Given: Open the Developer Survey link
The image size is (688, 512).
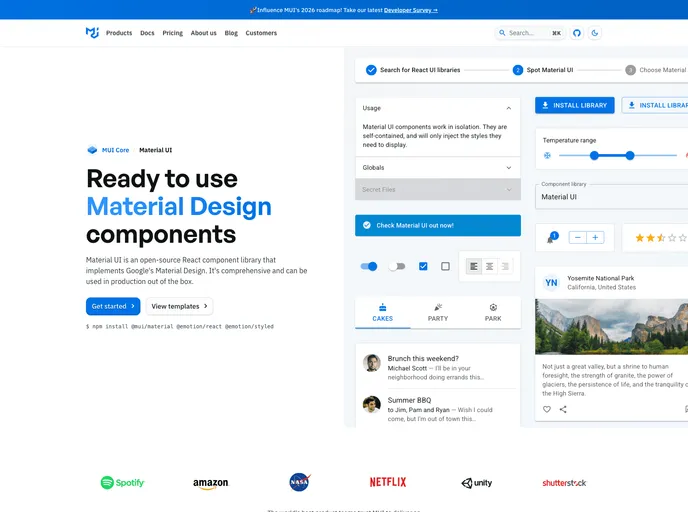Looking at the screenshot, I should click(411, 10).
